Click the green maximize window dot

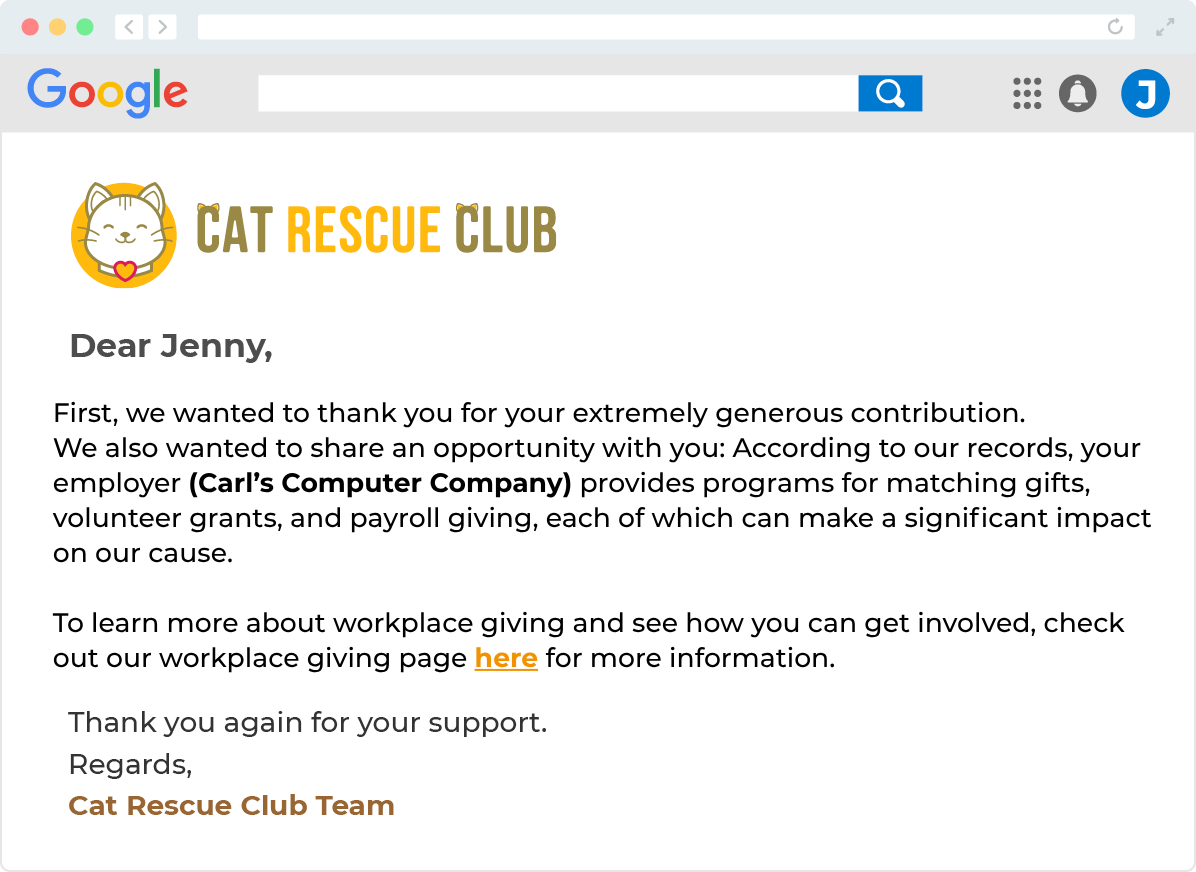pyautogui.click(x=85, y=27)
